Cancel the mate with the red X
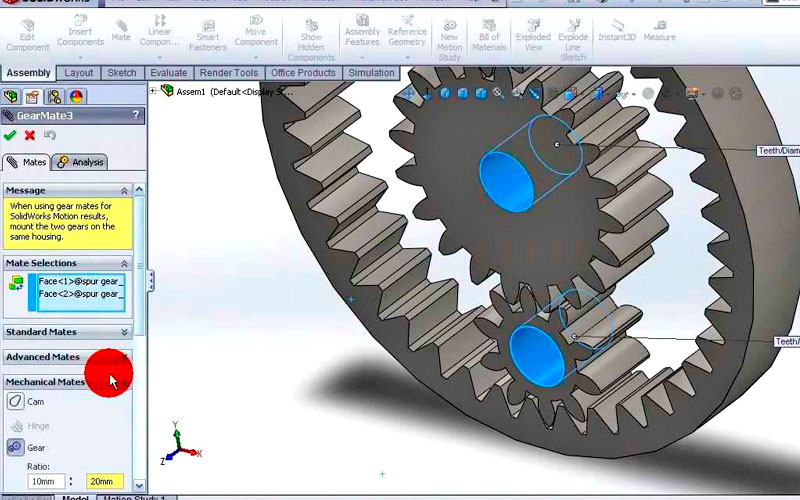Viewport: 800px width, 500px height. coord(30,135)
